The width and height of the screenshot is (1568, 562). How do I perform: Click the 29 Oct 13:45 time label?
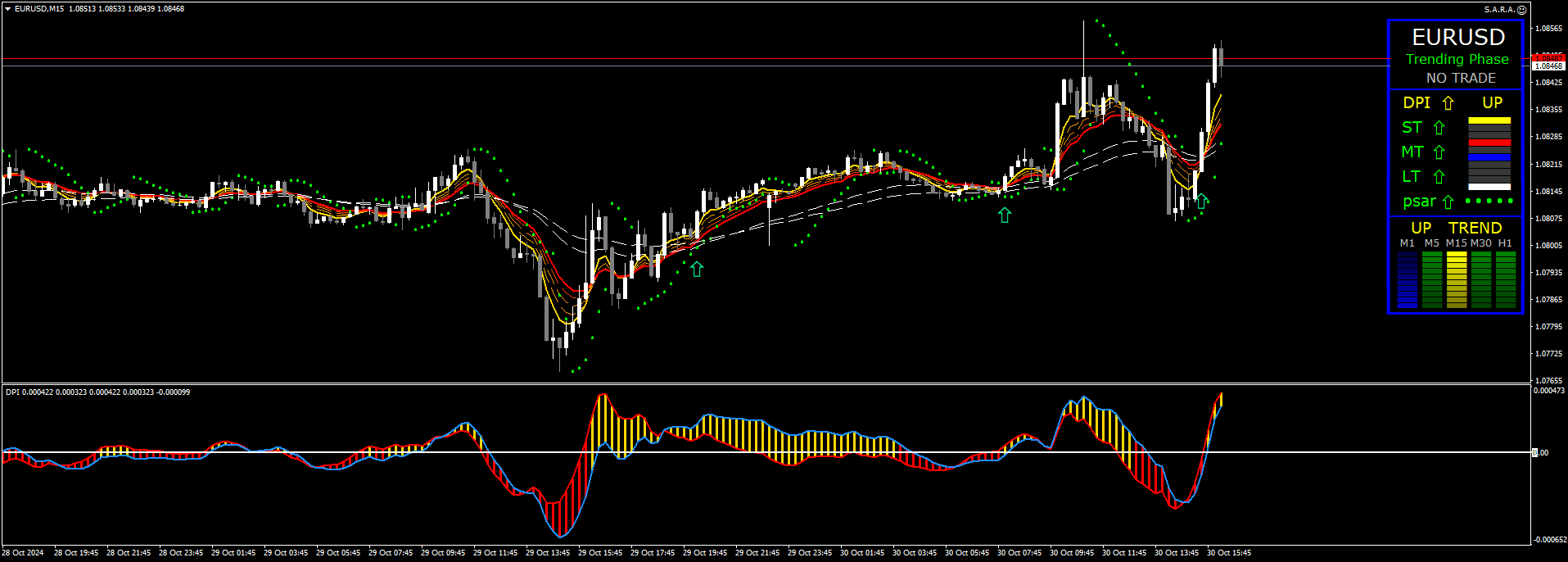[x=548, y=553]
